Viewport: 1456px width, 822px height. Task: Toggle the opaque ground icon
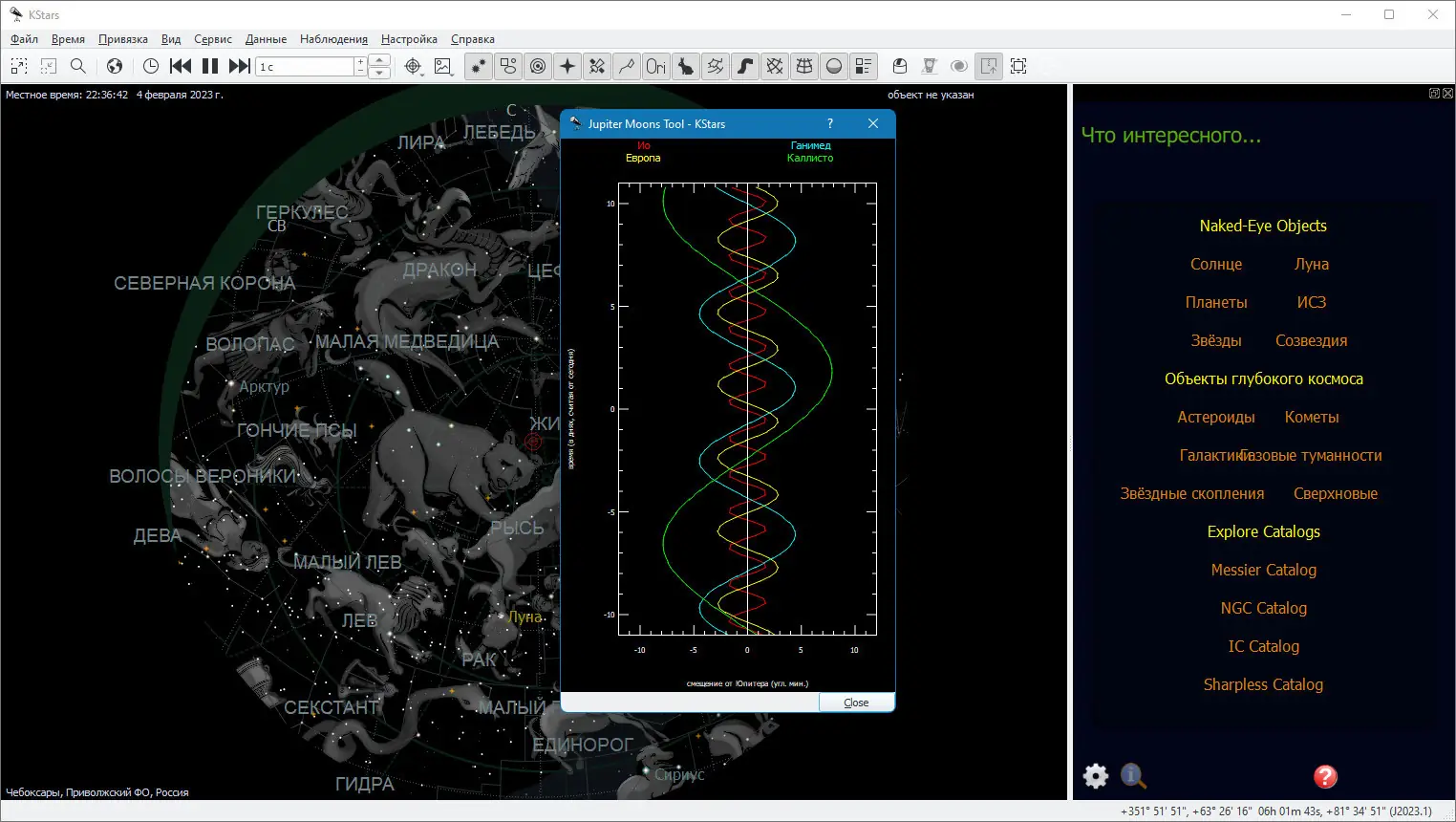(x=834, y=66)
